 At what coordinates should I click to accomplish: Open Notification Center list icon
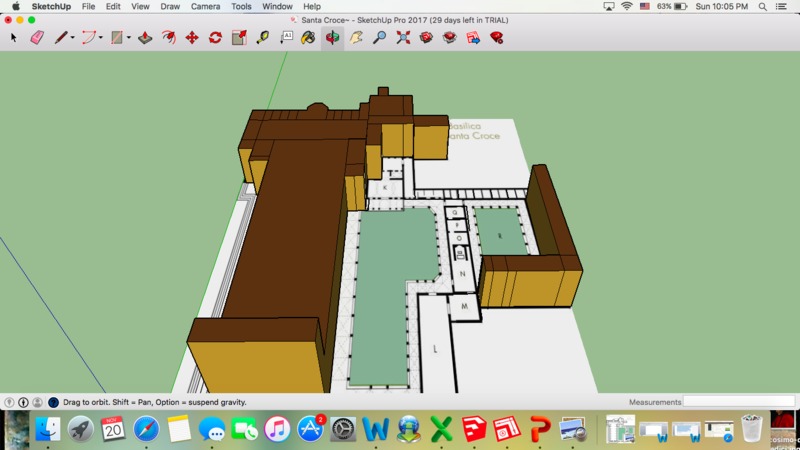(x=781, y=7)
